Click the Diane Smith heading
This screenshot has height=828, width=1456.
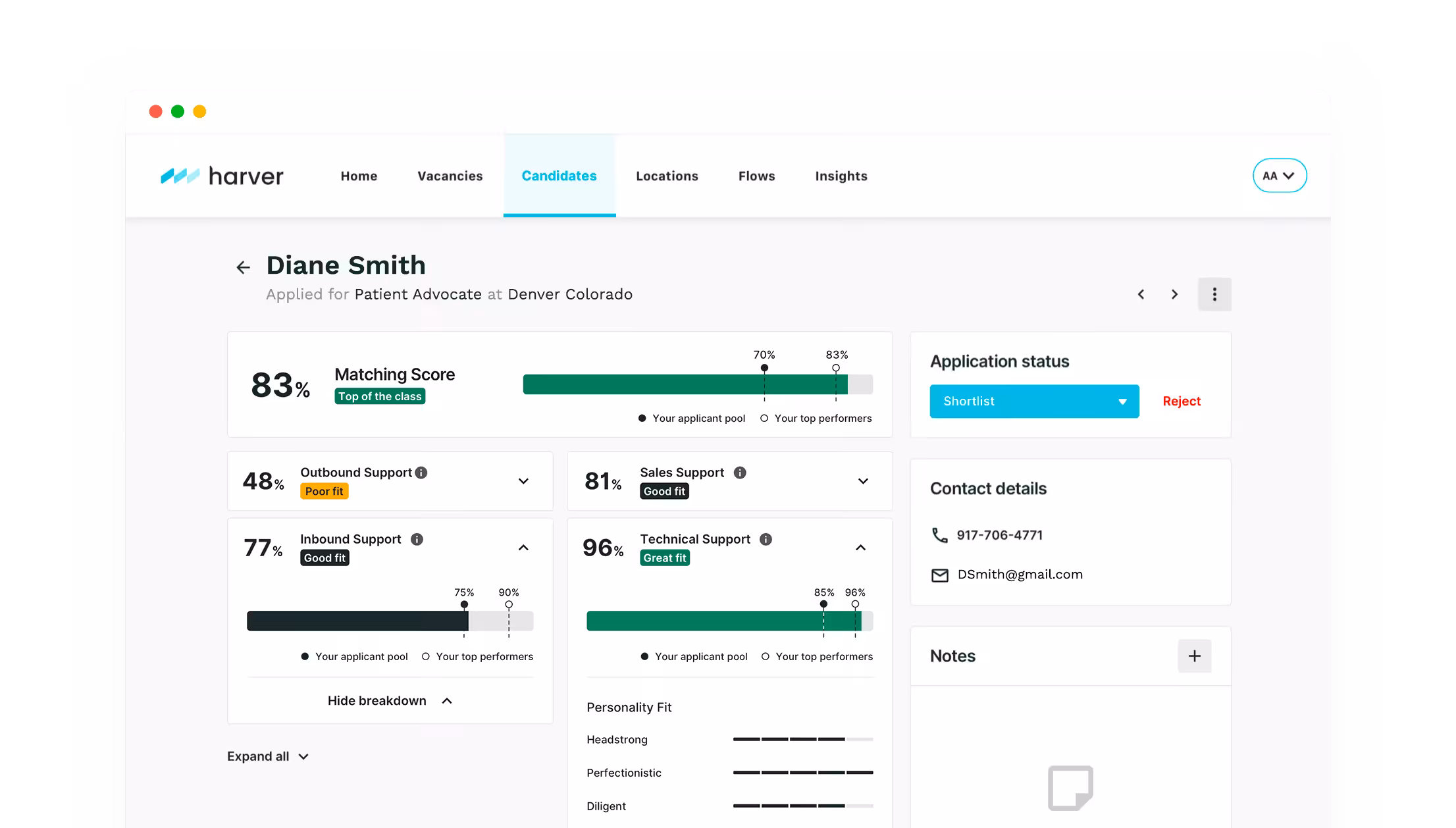[x=346, y=265]
